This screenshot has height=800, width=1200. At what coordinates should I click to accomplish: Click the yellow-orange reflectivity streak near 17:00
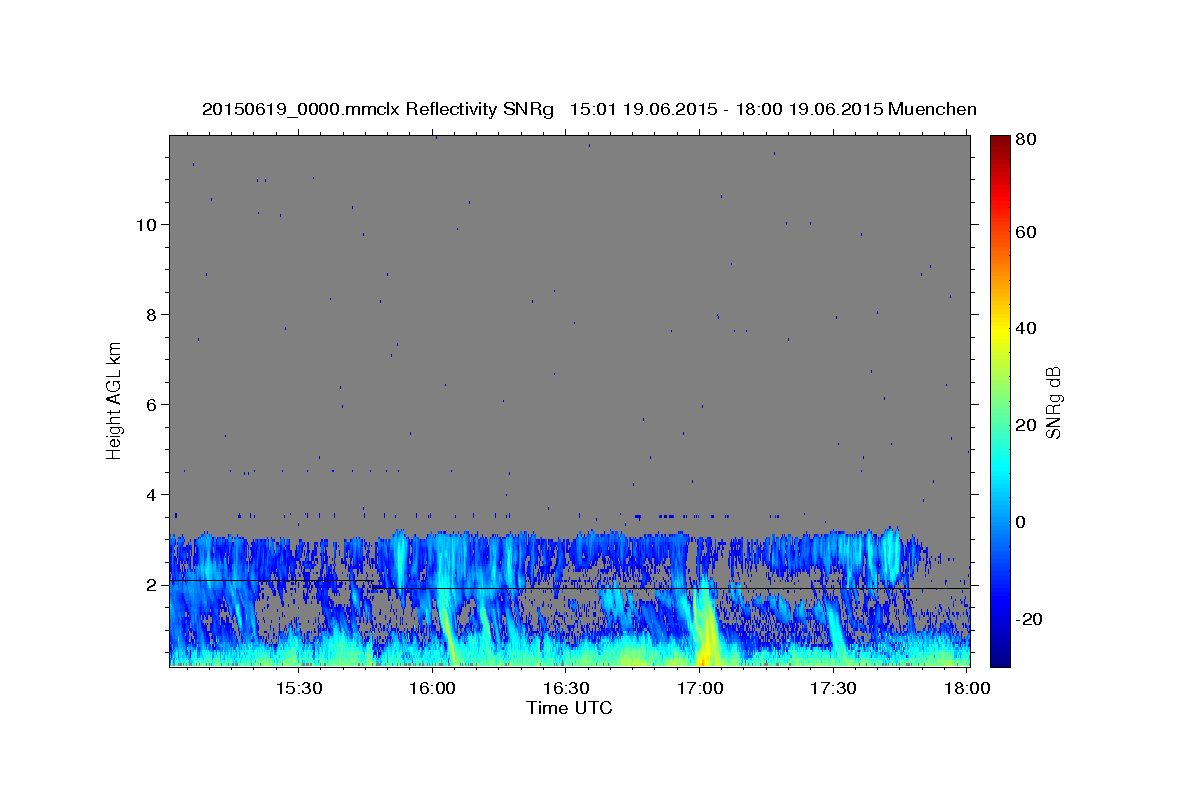(x=705, y=630)
